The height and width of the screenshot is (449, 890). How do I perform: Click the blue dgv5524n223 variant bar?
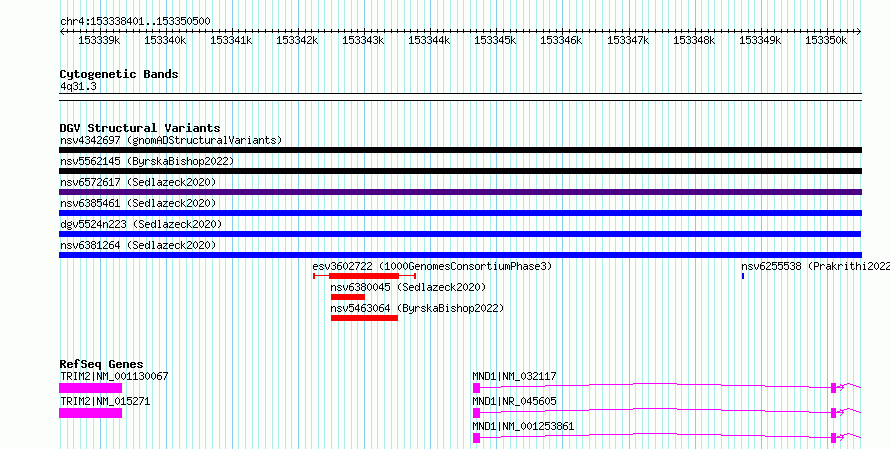(x=460, y=234)
